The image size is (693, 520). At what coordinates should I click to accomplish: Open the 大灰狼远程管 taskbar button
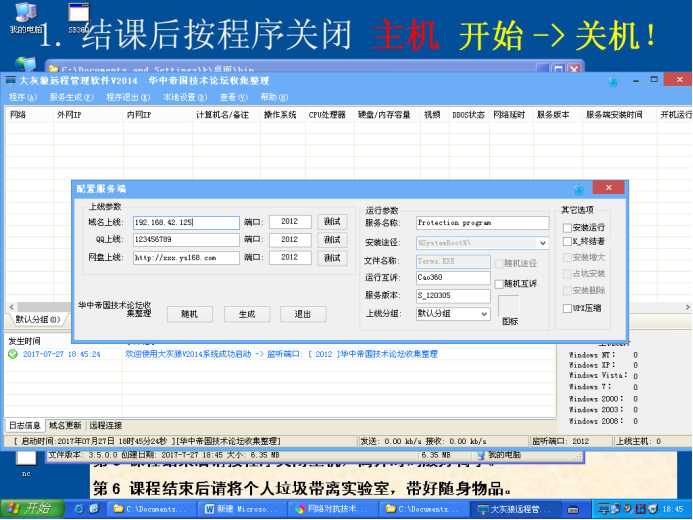pos(515,509)
